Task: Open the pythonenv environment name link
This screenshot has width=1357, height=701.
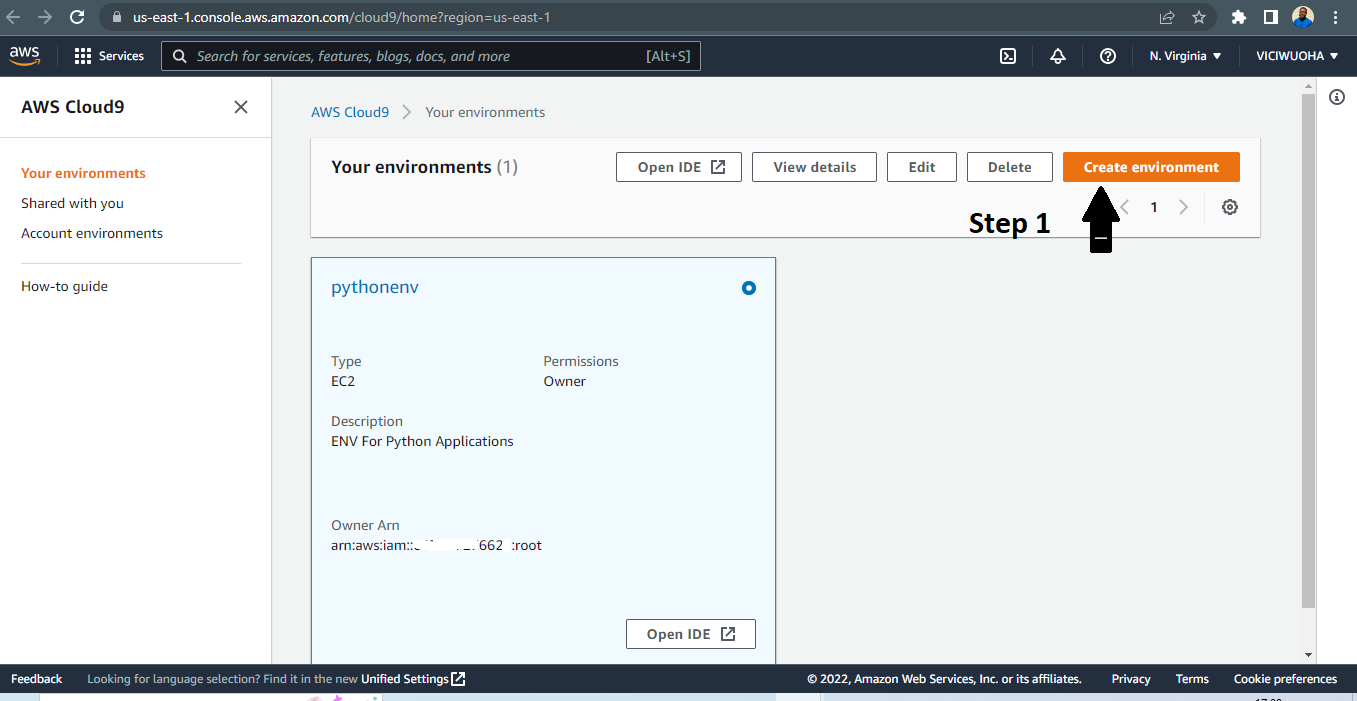Action: [375, 287]
